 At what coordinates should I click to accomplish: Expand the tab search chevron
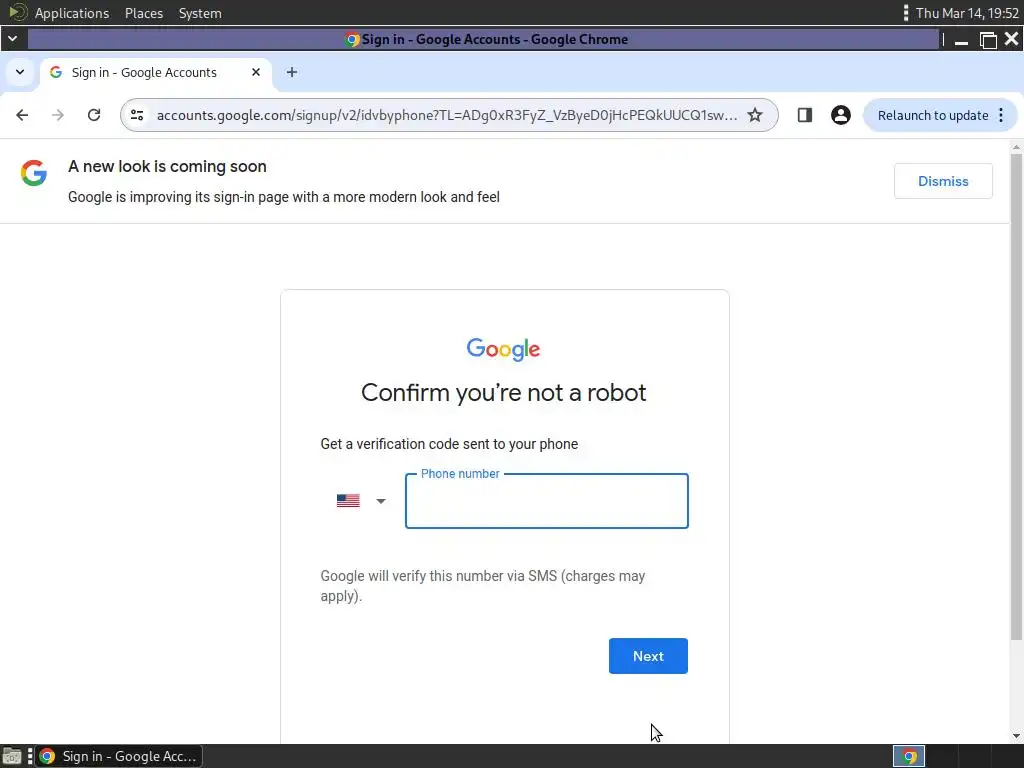pyautogui.click(x=20, y=72)
